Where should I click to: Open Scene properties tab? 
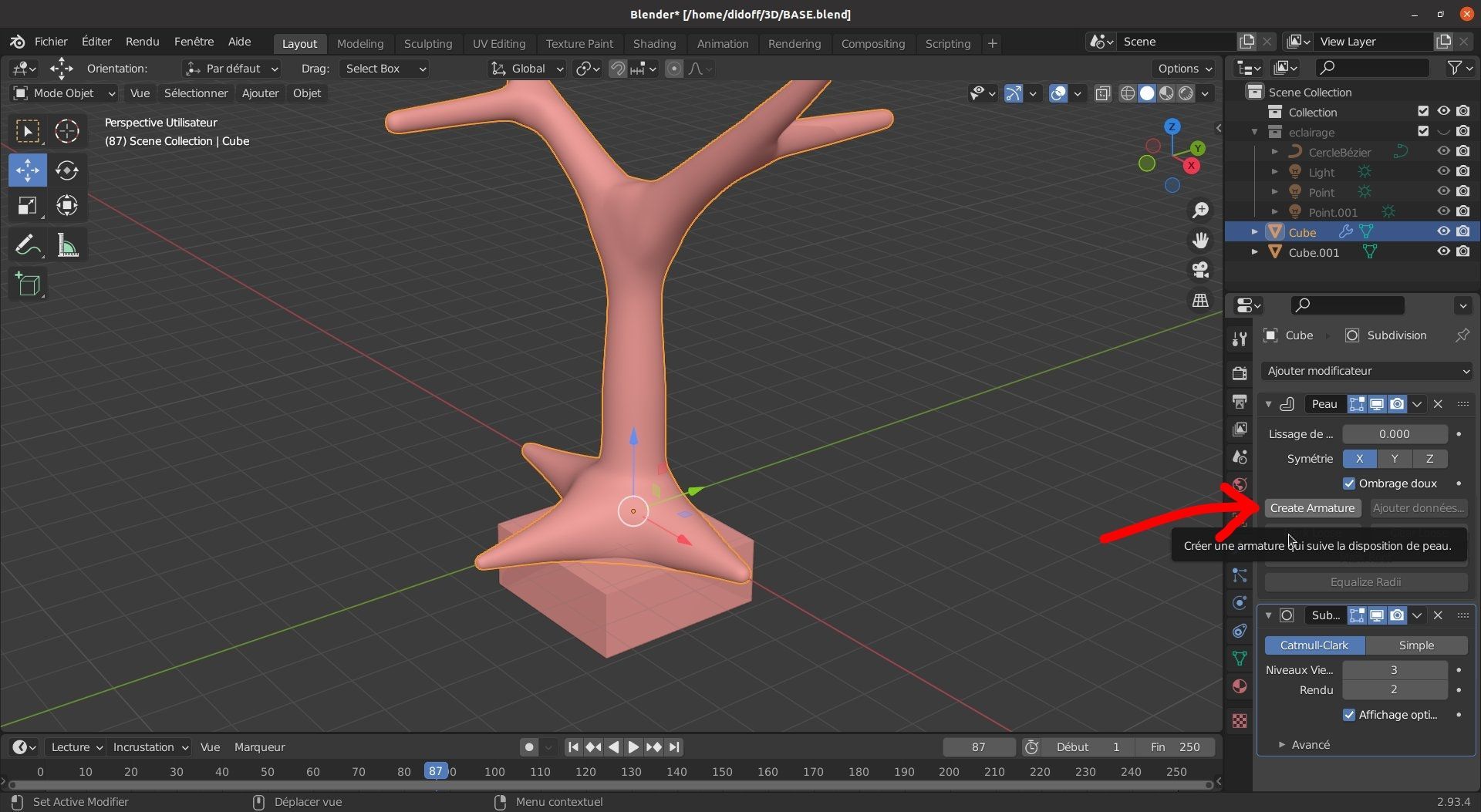click(1240, 457)
